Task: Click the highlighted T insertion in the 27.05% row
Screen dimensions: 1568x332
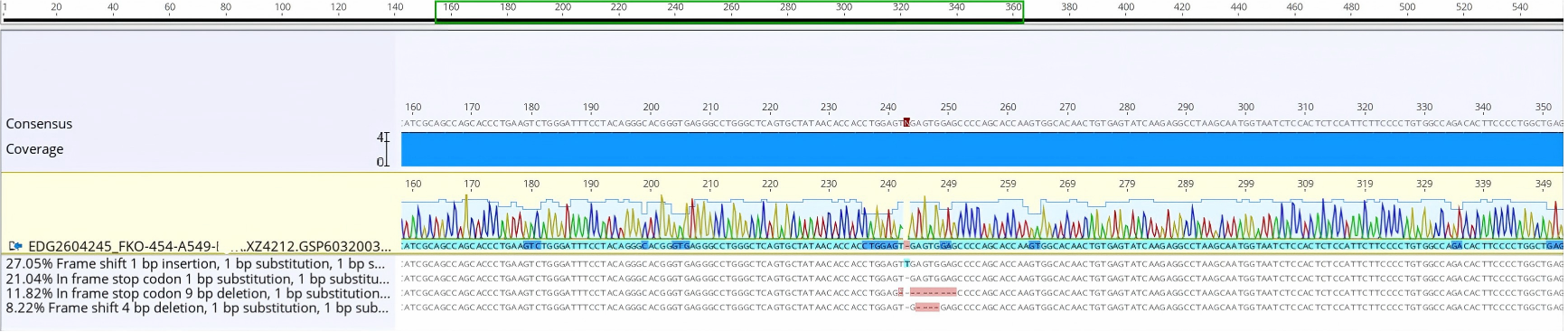Action: [906, 264]
